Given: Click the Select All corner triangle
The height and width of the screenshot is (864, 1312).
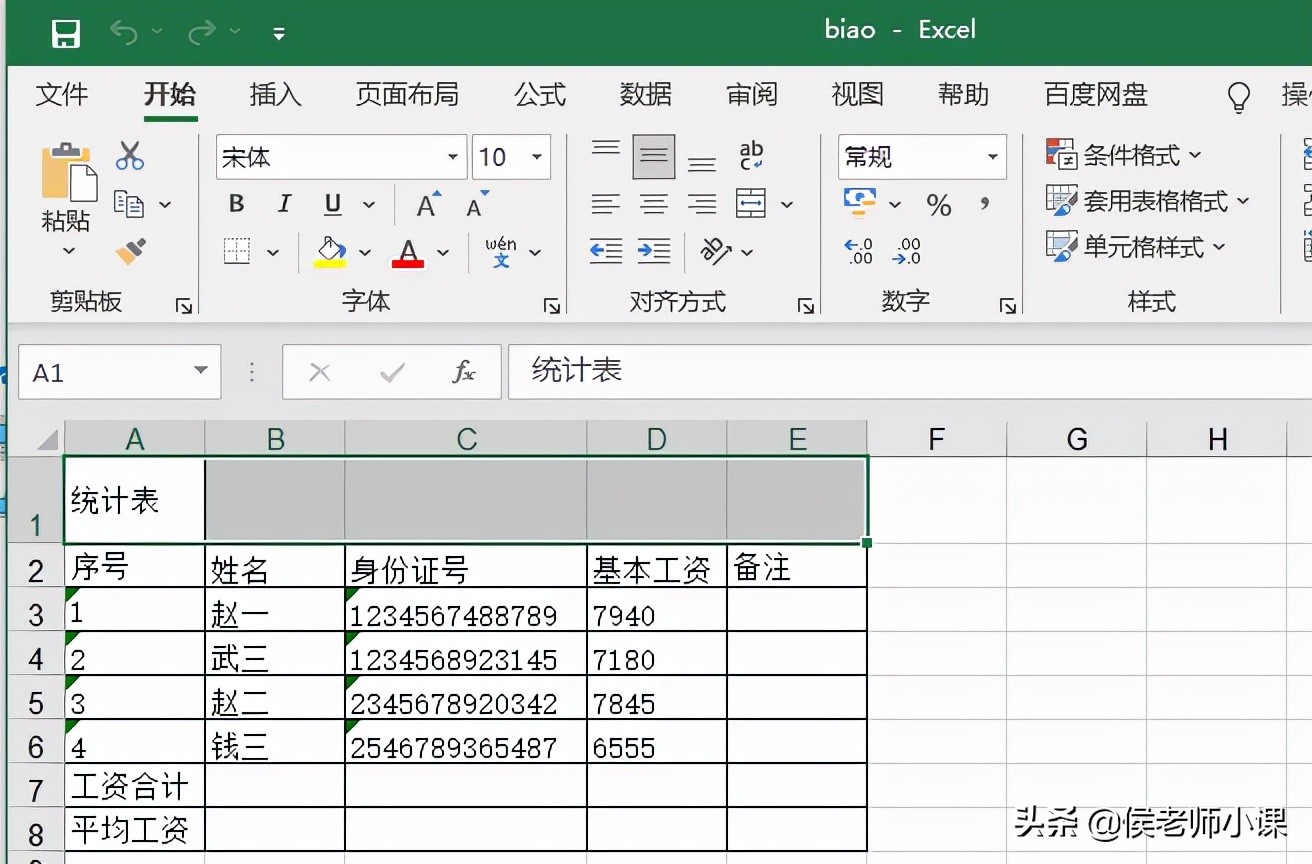Looking at the screenshot, I should (x=48, y=439).
